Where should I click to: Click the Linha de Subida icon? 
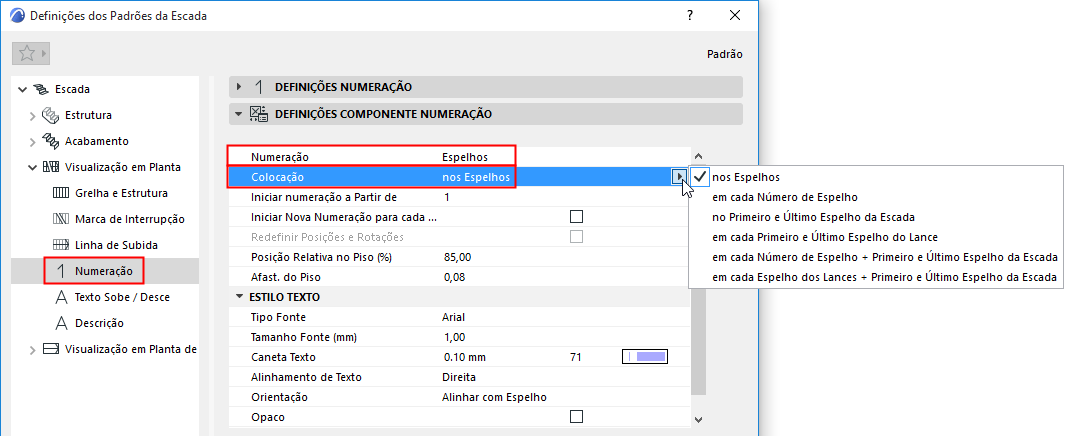pos(61,244)
